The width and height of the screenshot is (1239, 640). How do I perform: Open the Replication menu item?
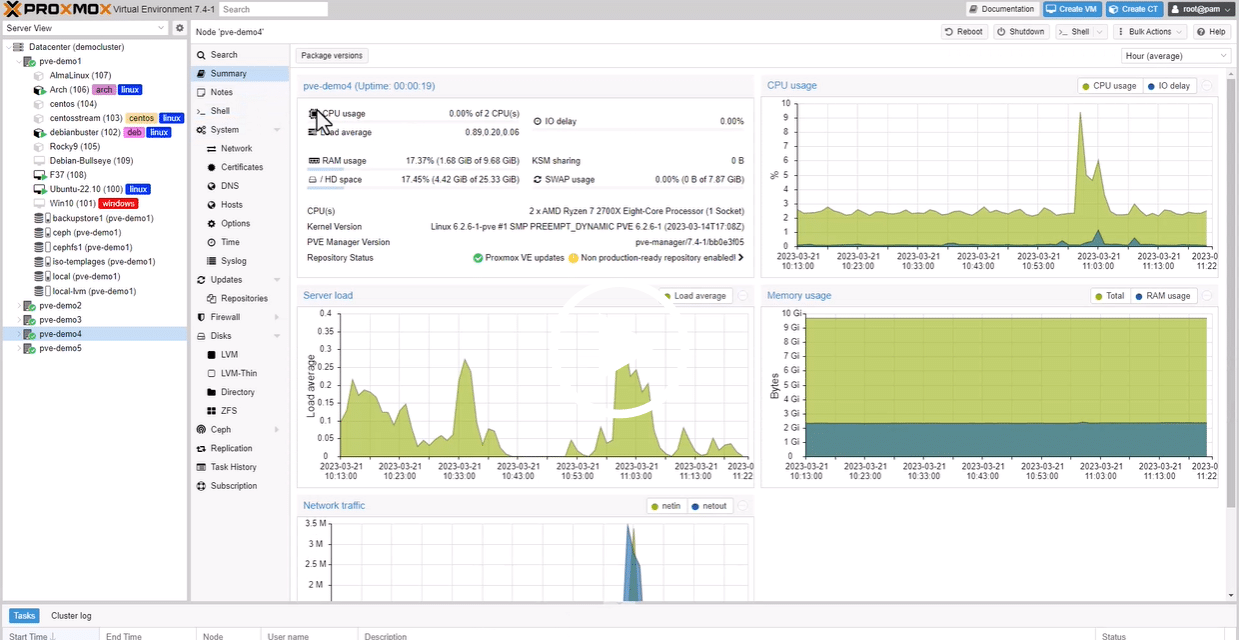coord(240,448)
